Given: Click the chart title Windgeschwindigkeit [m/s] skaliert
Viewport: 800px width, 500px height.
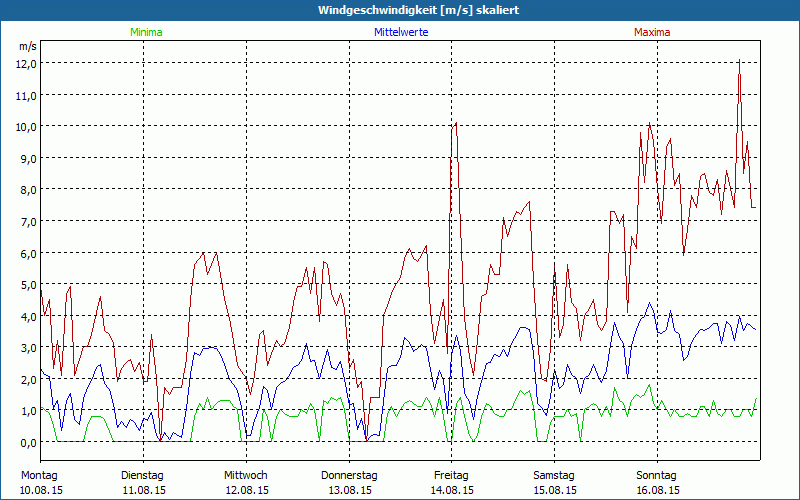Looking at the screenshot, I should [x=418, y=10].
